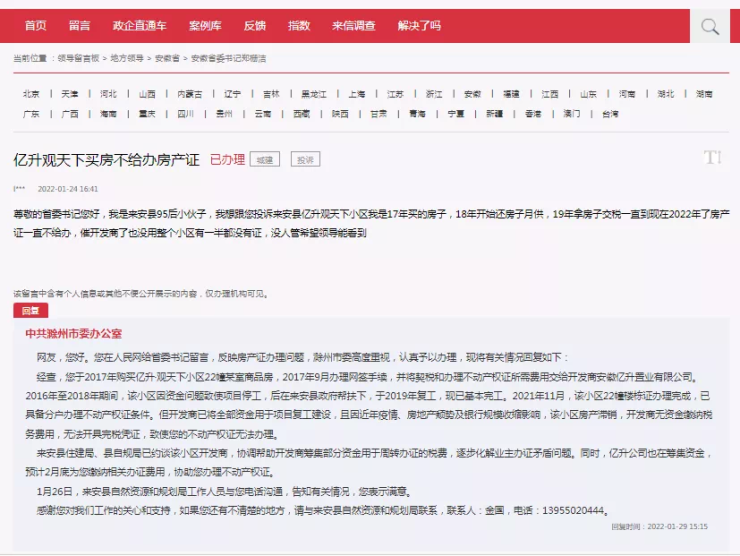Select province 黑龙江
Image resolution: width=740 pixels, height=556 pixels.
point(314,94)
